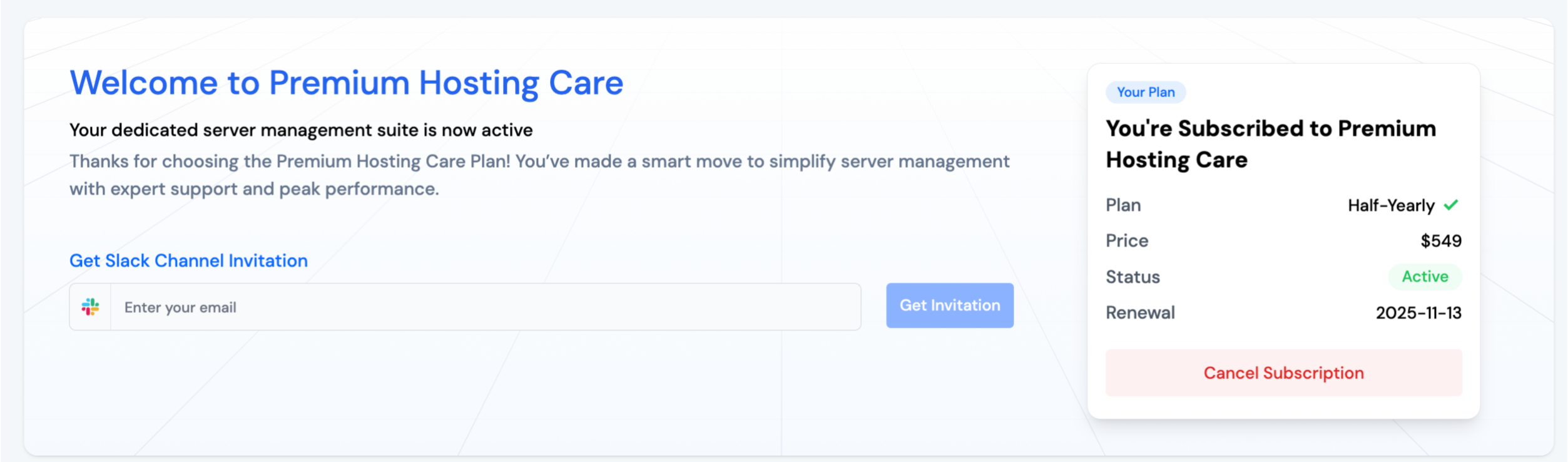This screenshot has width=1568, height=462.
Task: Click the Plan label in plan card
Action: pos(1123,205)
